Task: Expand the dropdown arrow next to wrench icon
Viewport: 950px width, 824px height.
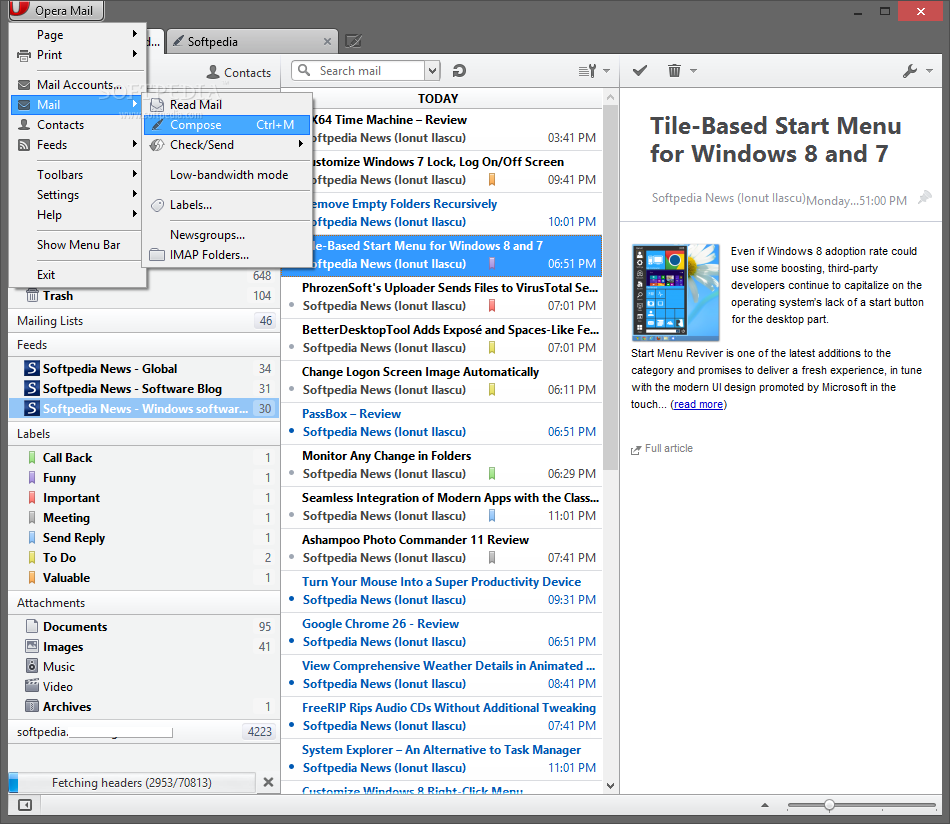Action: point(929,71)
